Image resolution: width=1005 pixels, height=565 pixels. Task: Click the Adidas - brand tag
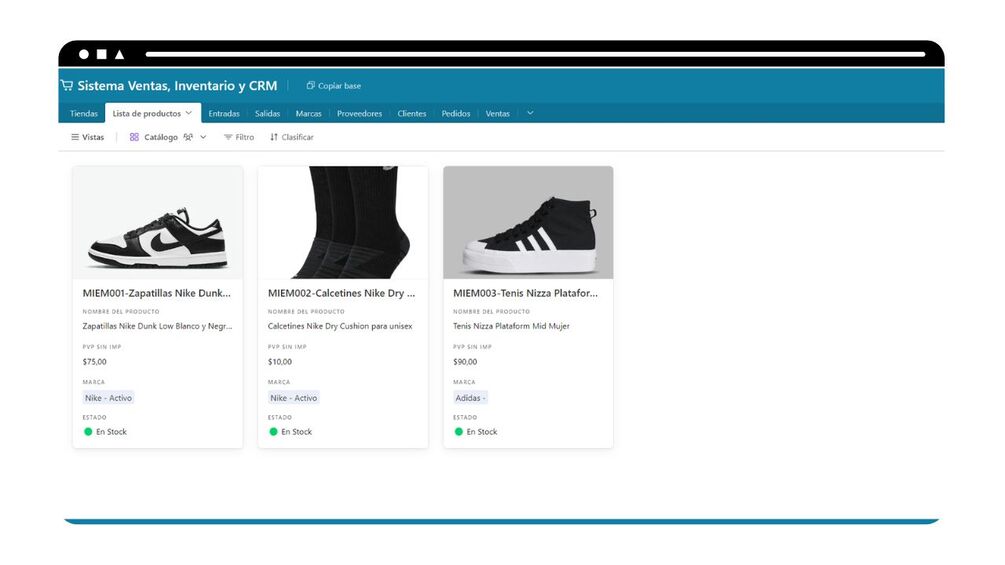(470, 398)
